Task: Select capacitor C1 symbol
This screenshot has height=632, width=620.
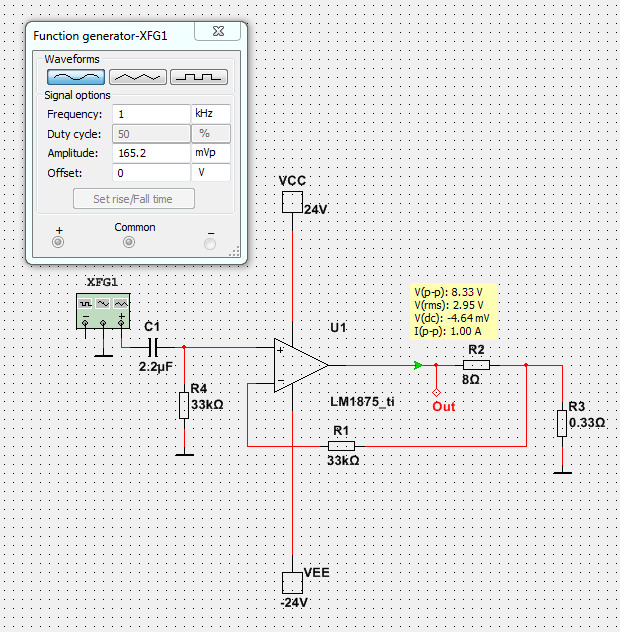Action: [x=153, y=347]
